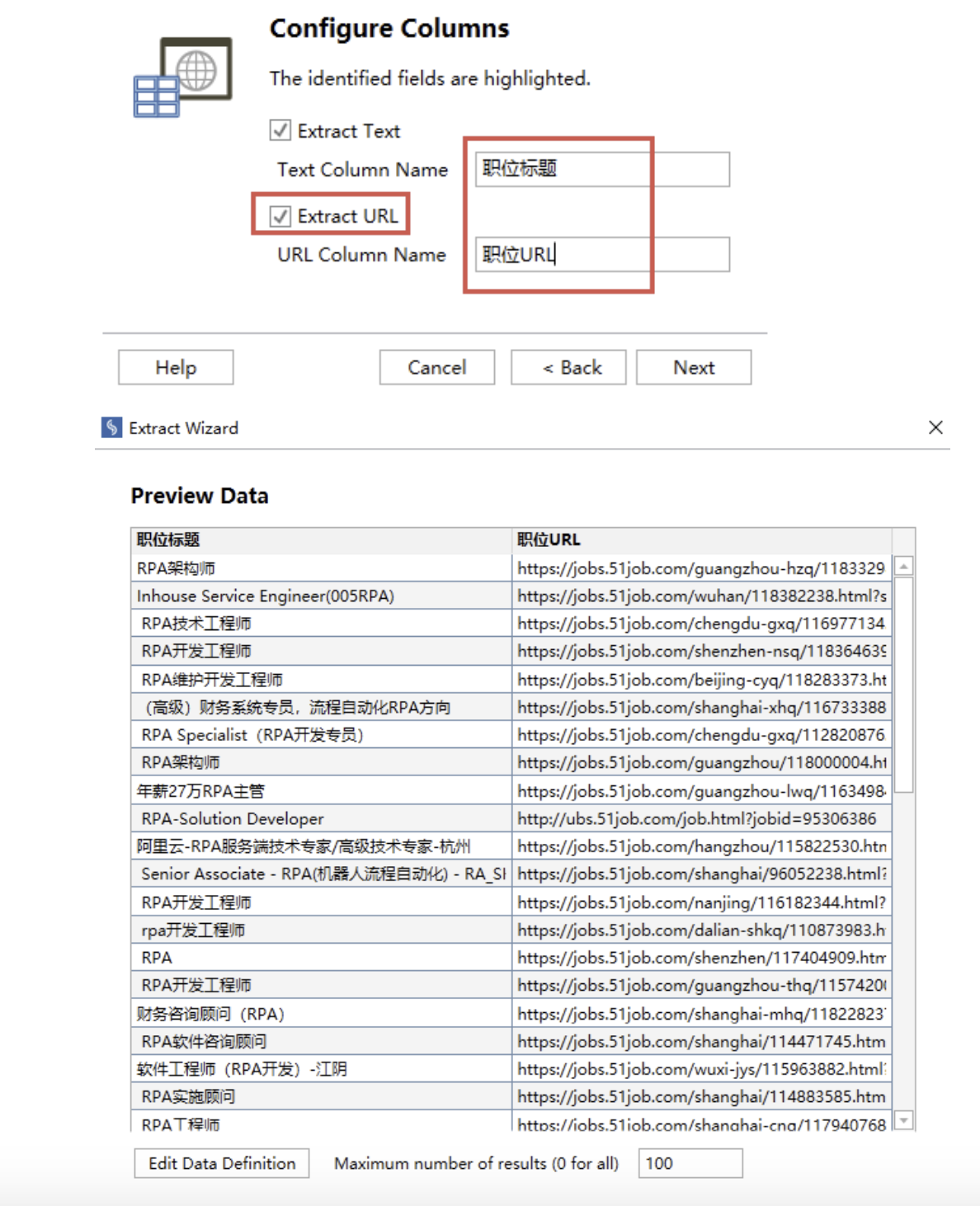This screenshot has width=980, height=1206.
Task: Close the Extract Wizard window
Action: pos(936,427)
